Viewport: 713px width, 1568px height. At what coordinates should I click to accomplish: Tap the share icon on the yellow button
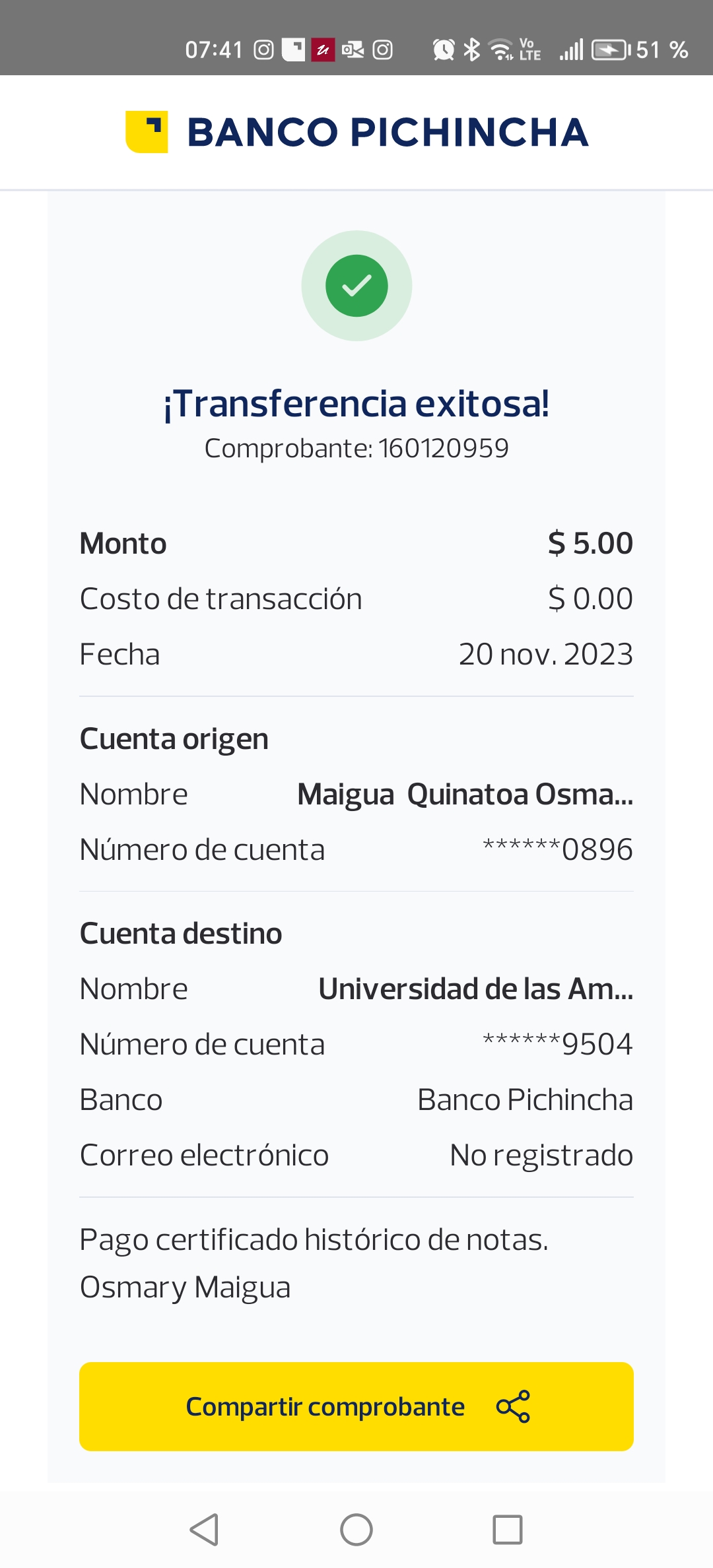coord(513,1406)
